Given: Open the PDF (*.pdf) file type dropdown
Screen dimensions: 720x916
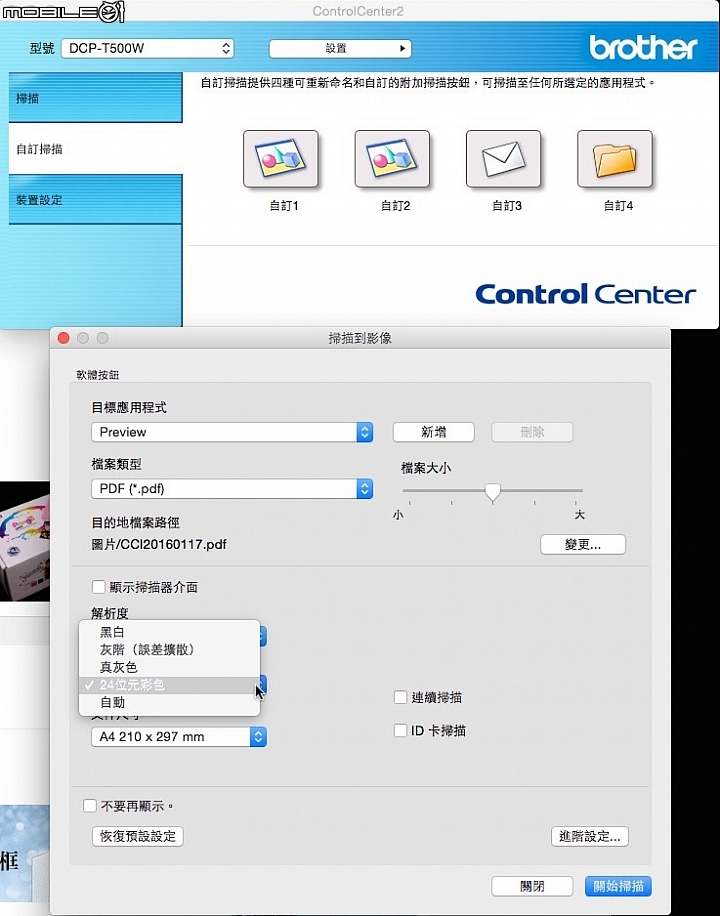Looking at the screenshot, I should 232,489.
